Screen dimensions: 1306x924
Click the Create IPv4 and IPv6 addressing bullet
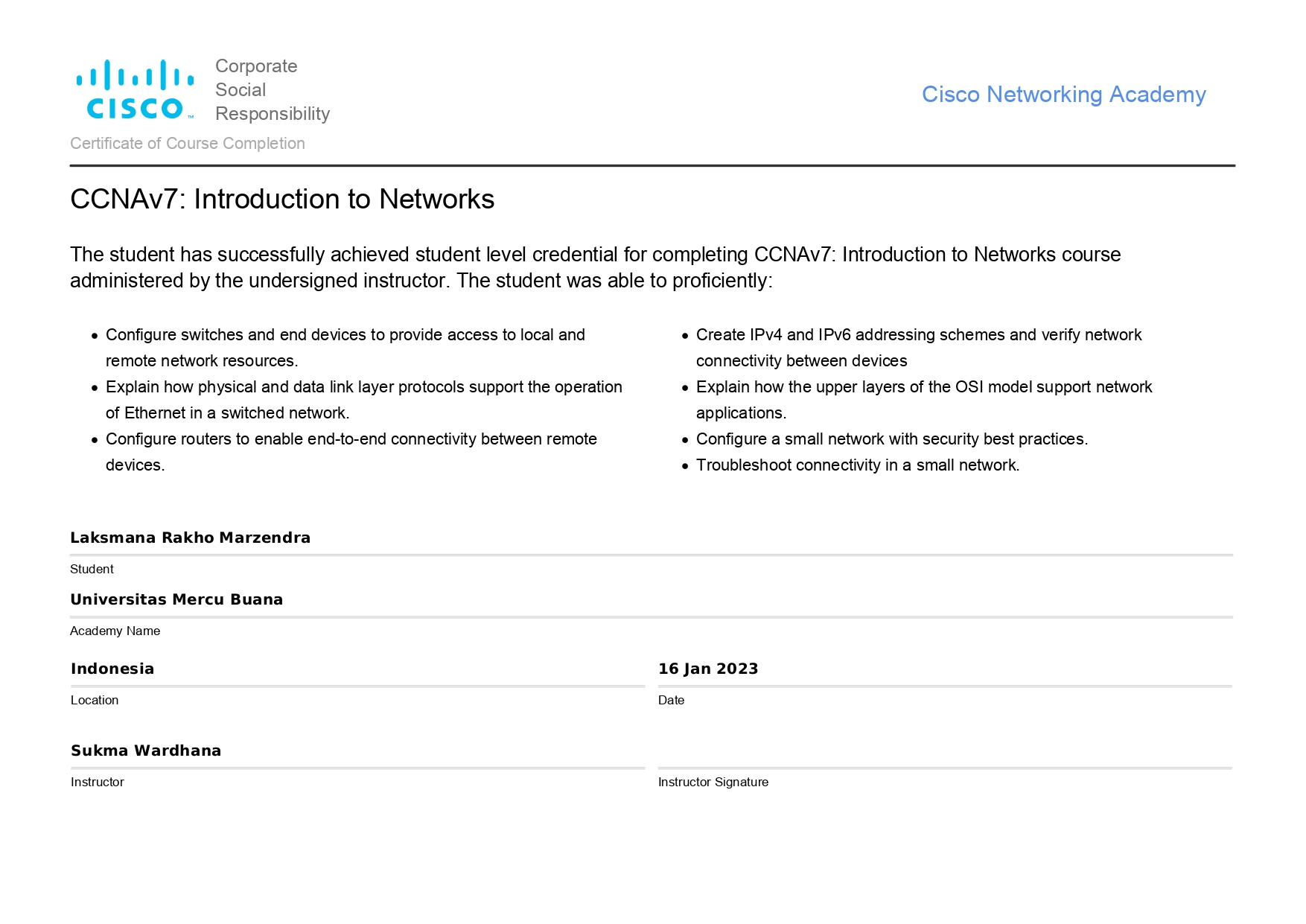[918, 335]
